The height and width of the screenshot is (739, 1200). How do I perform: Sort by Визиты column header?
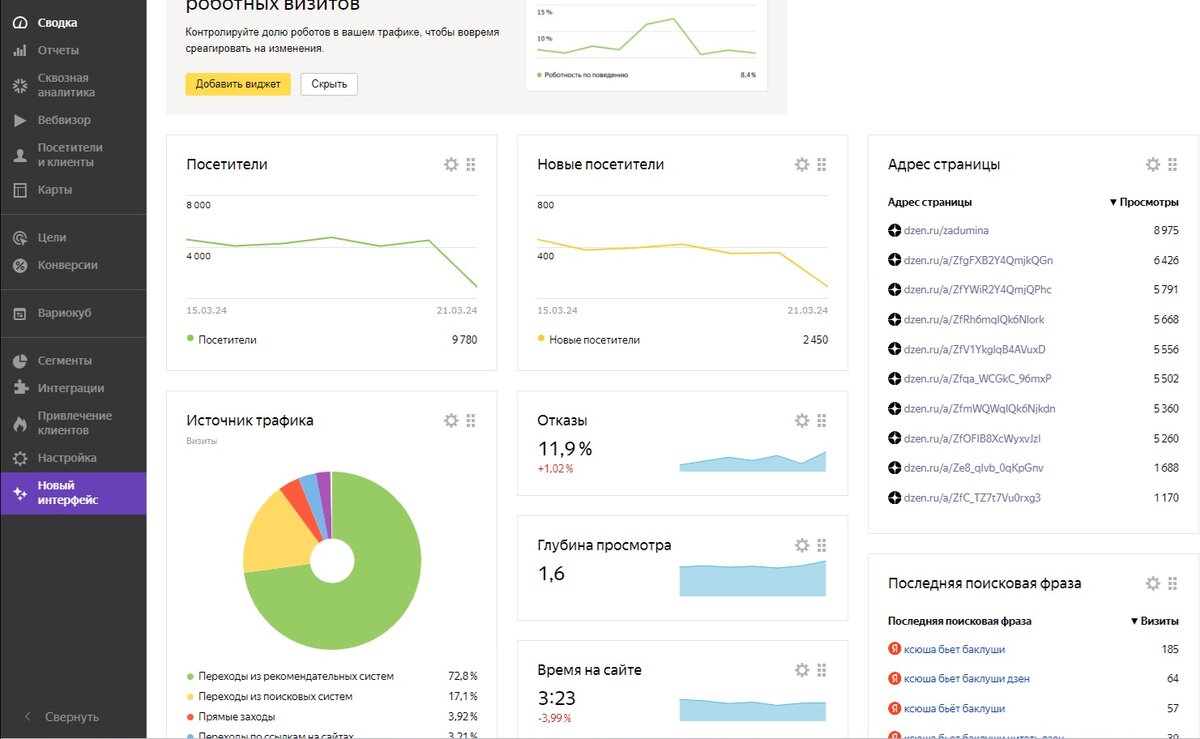coord(1154,621)
